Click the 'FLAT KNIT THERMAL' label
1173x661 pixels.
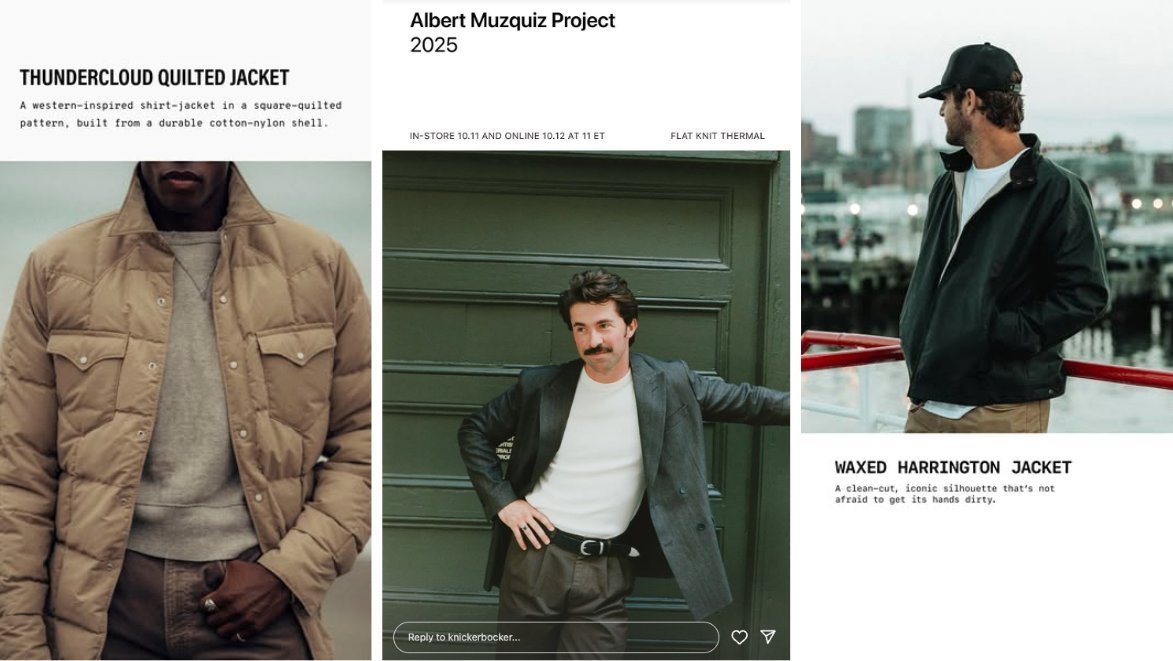pyautogui.click(x=717, y=136)
